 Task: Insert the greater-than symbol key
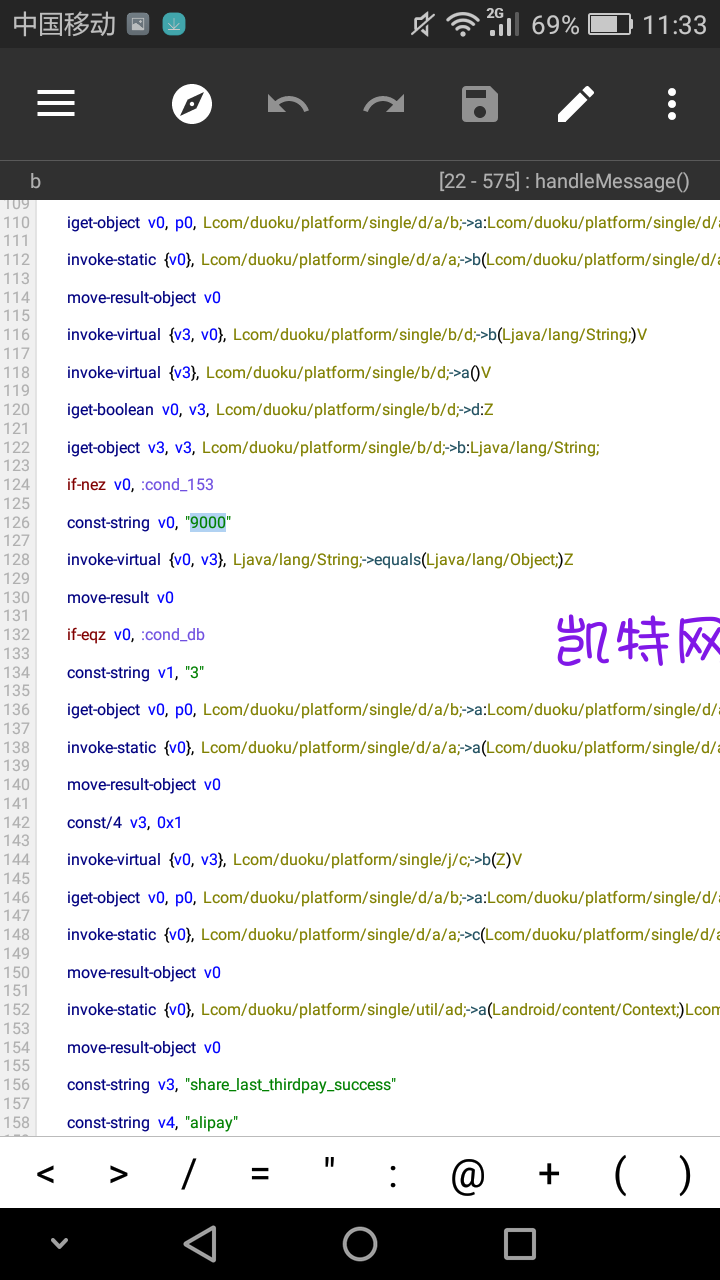click(118, 1175)
